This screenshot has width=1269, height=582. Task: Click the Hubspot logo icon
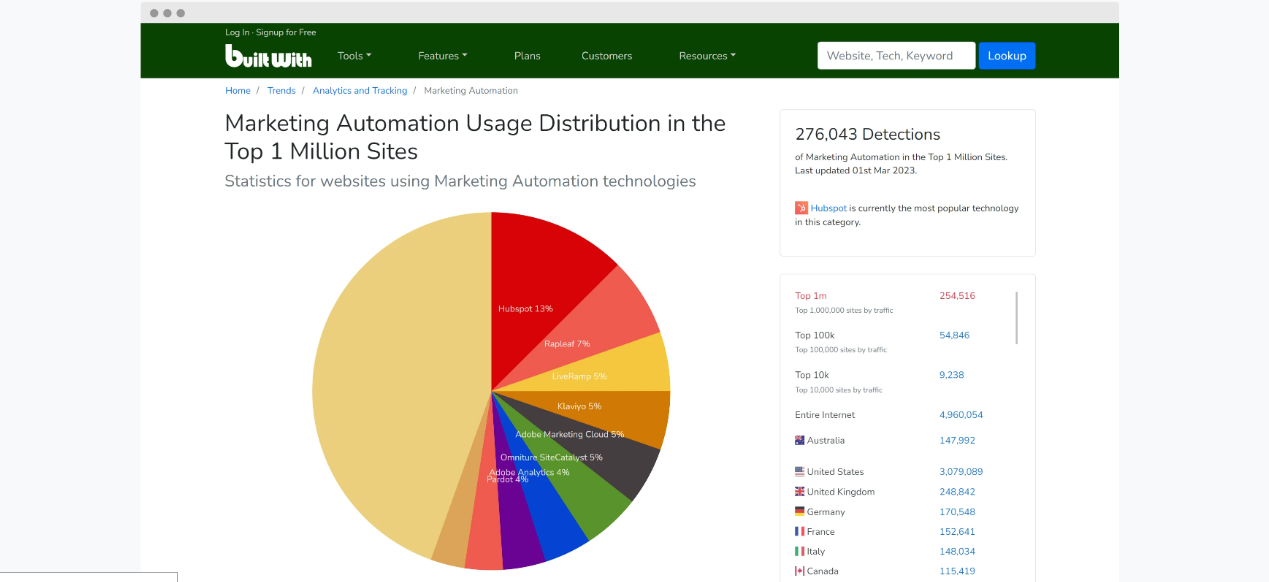click(801, 208)
